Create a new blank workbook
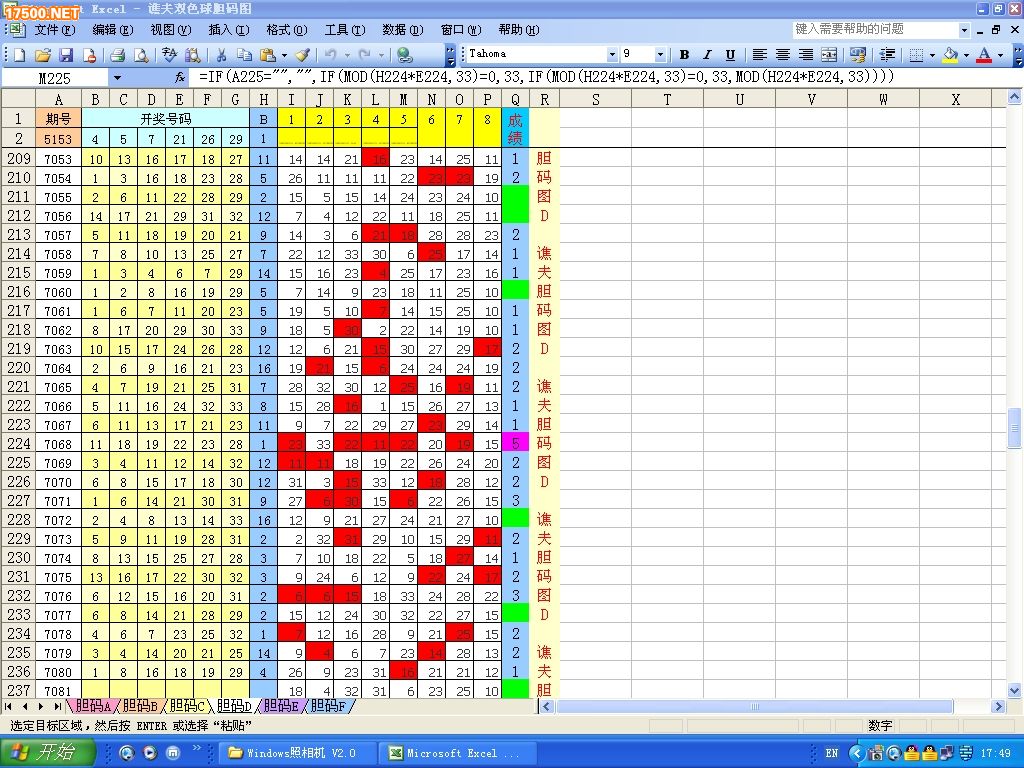Screen dimensions: 1024x768 (x=19, y=55)
